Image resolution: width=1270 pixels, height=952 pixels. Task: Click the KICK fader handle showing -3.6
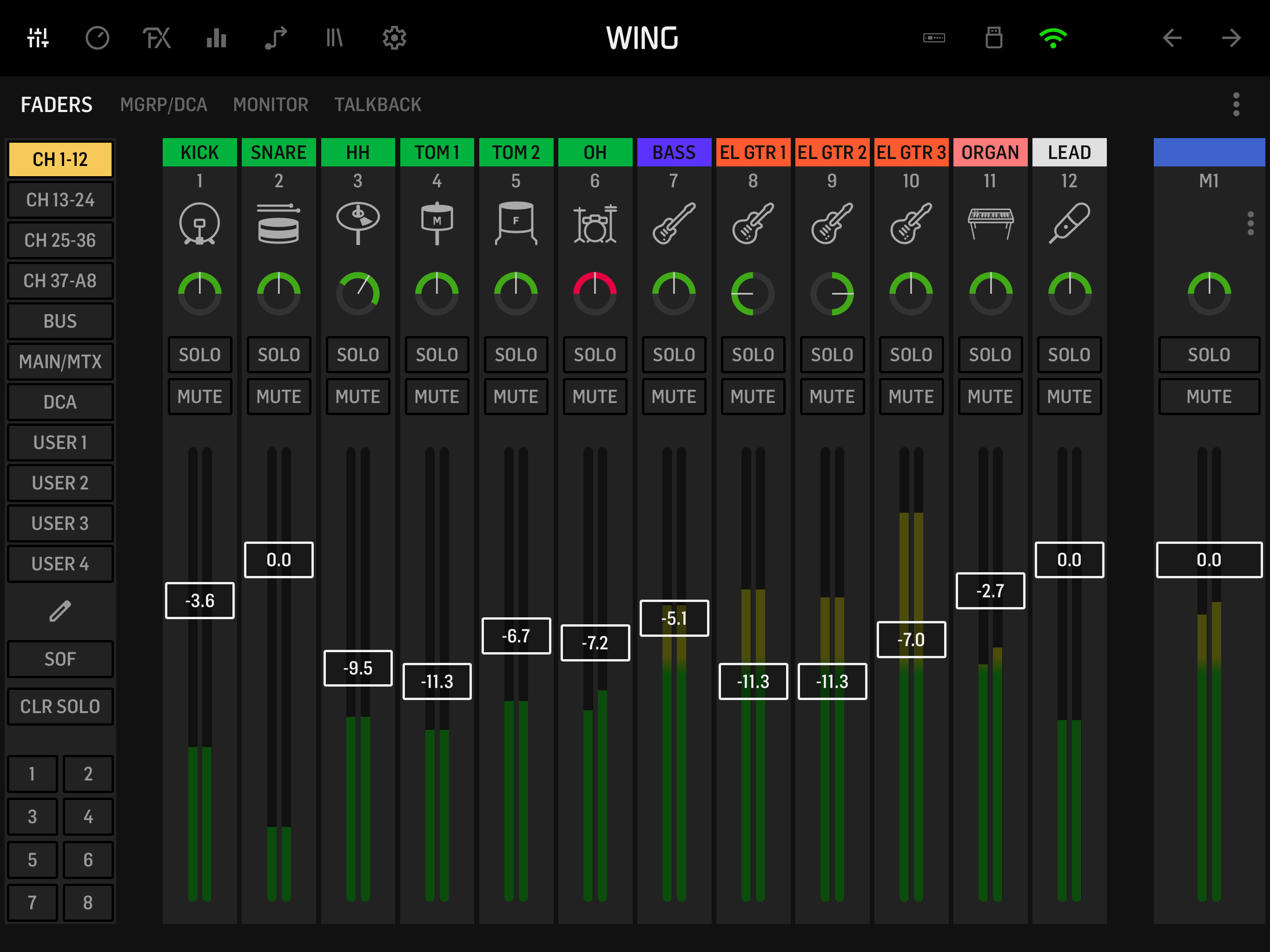click(200, 601)
